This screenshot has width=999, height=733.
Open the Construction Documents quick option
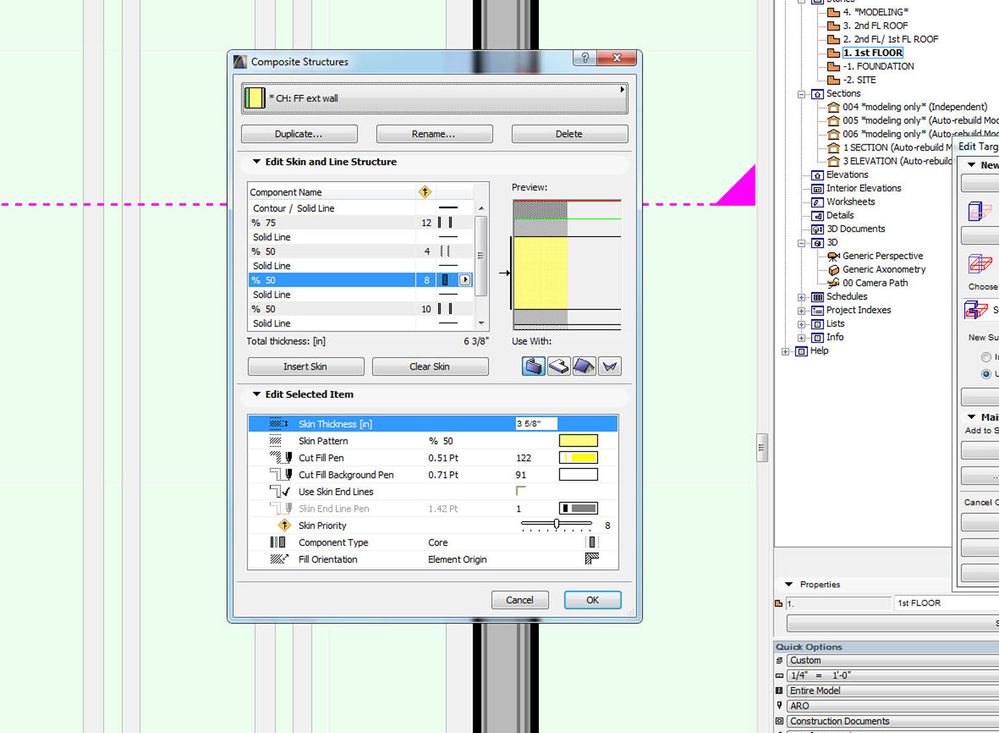pos(892,722)
